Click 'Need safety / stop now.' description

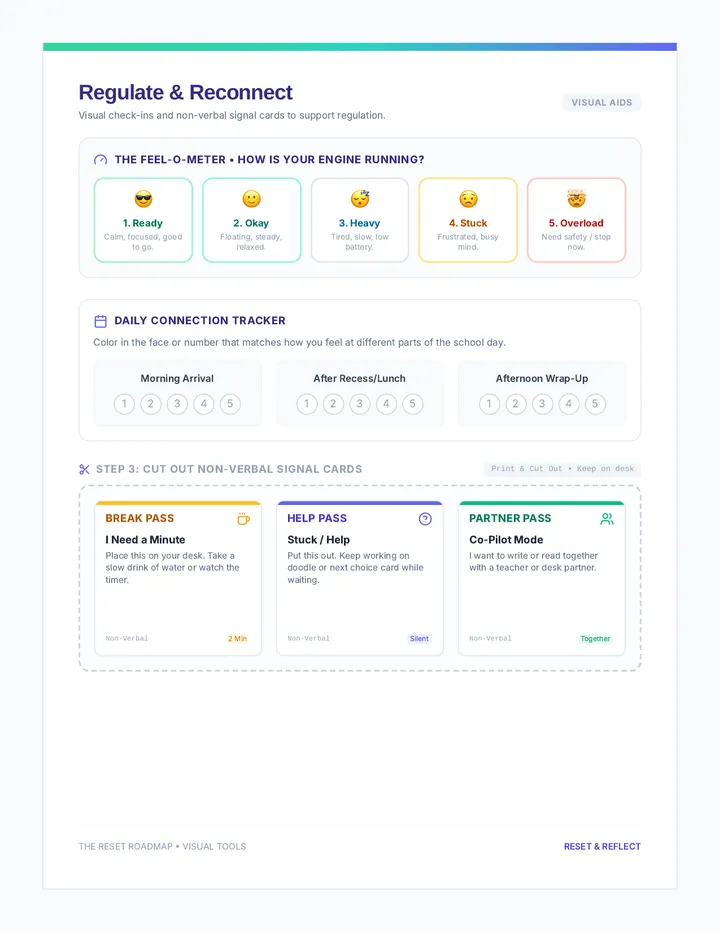tap(576, 242)
